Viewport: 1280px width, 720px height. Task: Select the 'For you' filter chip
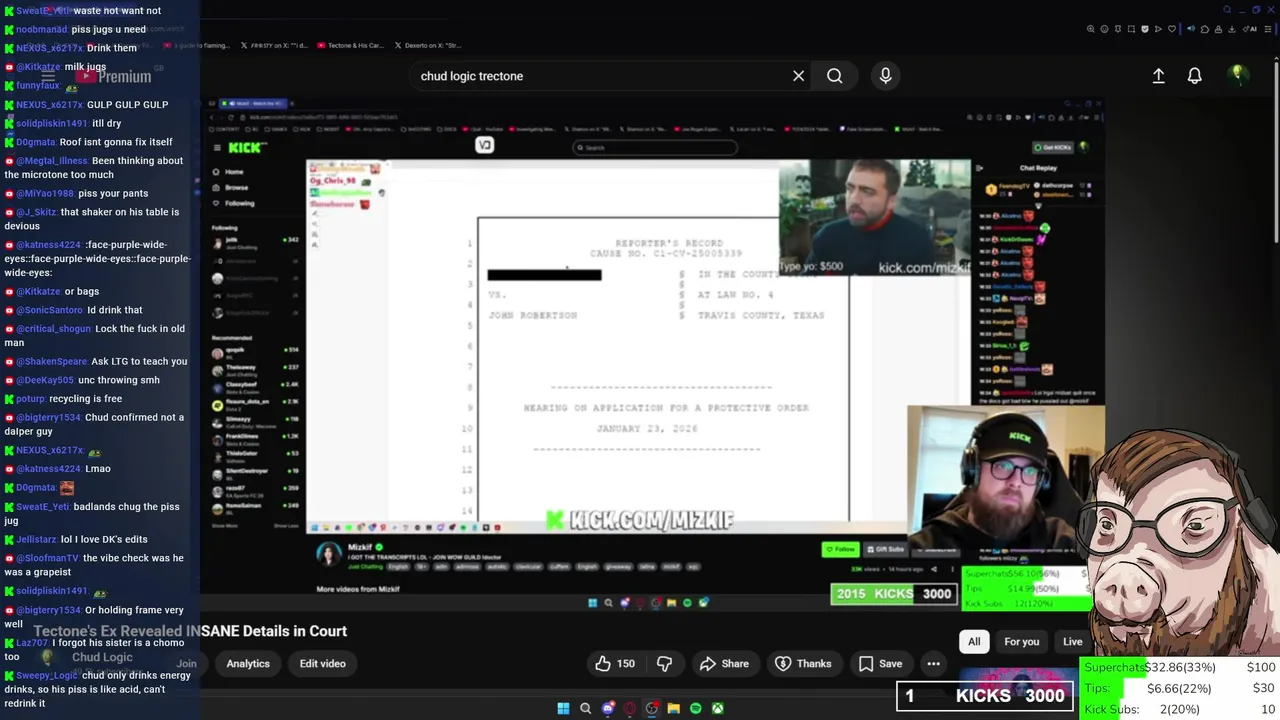1021,641
